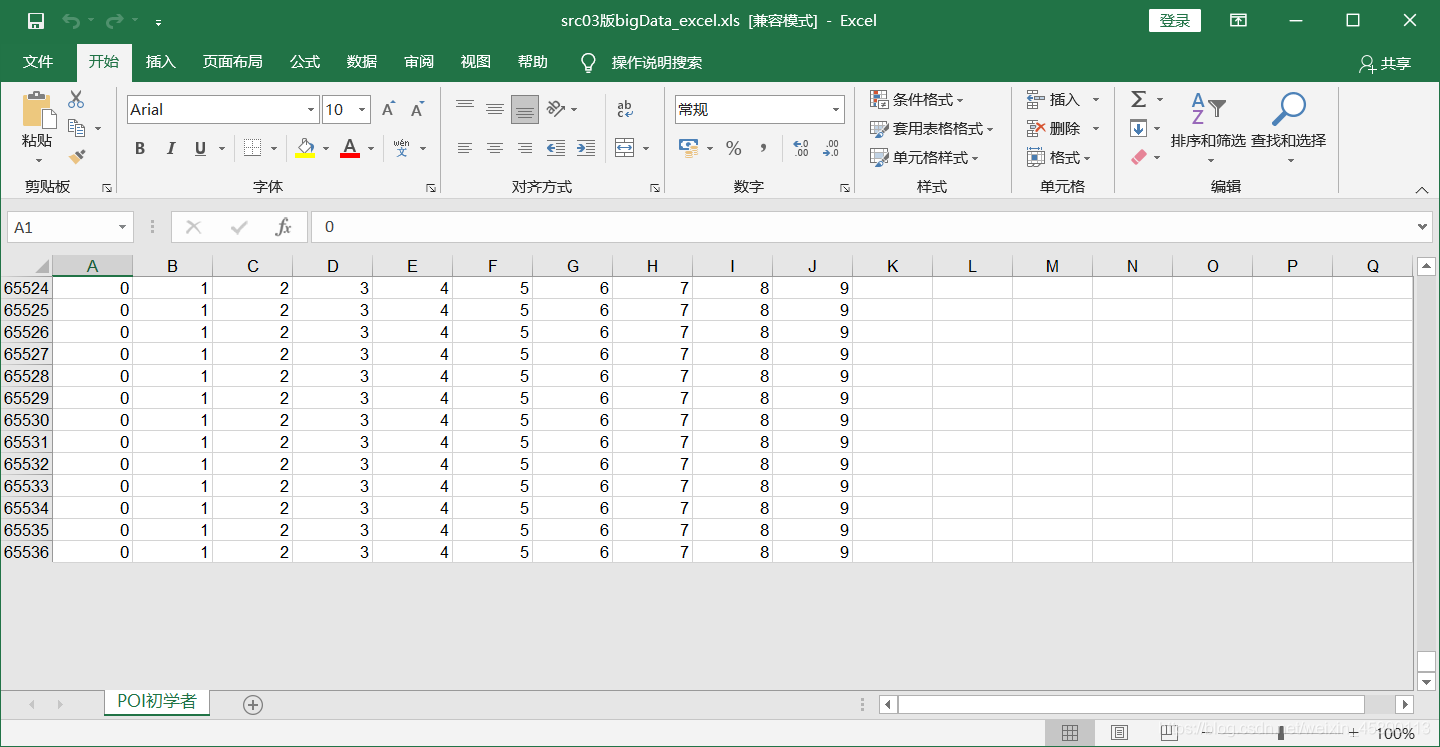Click 删除 delete cells button
1440x747 pixels.
coord(1054,129)
